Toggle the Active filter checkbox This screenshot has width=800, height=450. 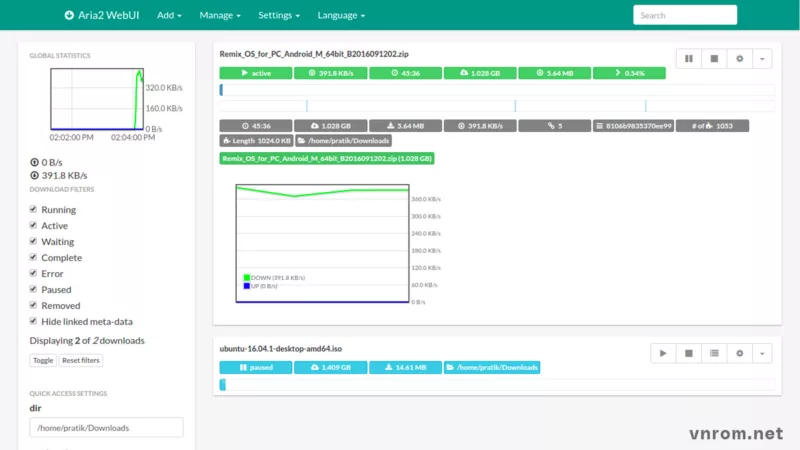click(x=33, y=225)
